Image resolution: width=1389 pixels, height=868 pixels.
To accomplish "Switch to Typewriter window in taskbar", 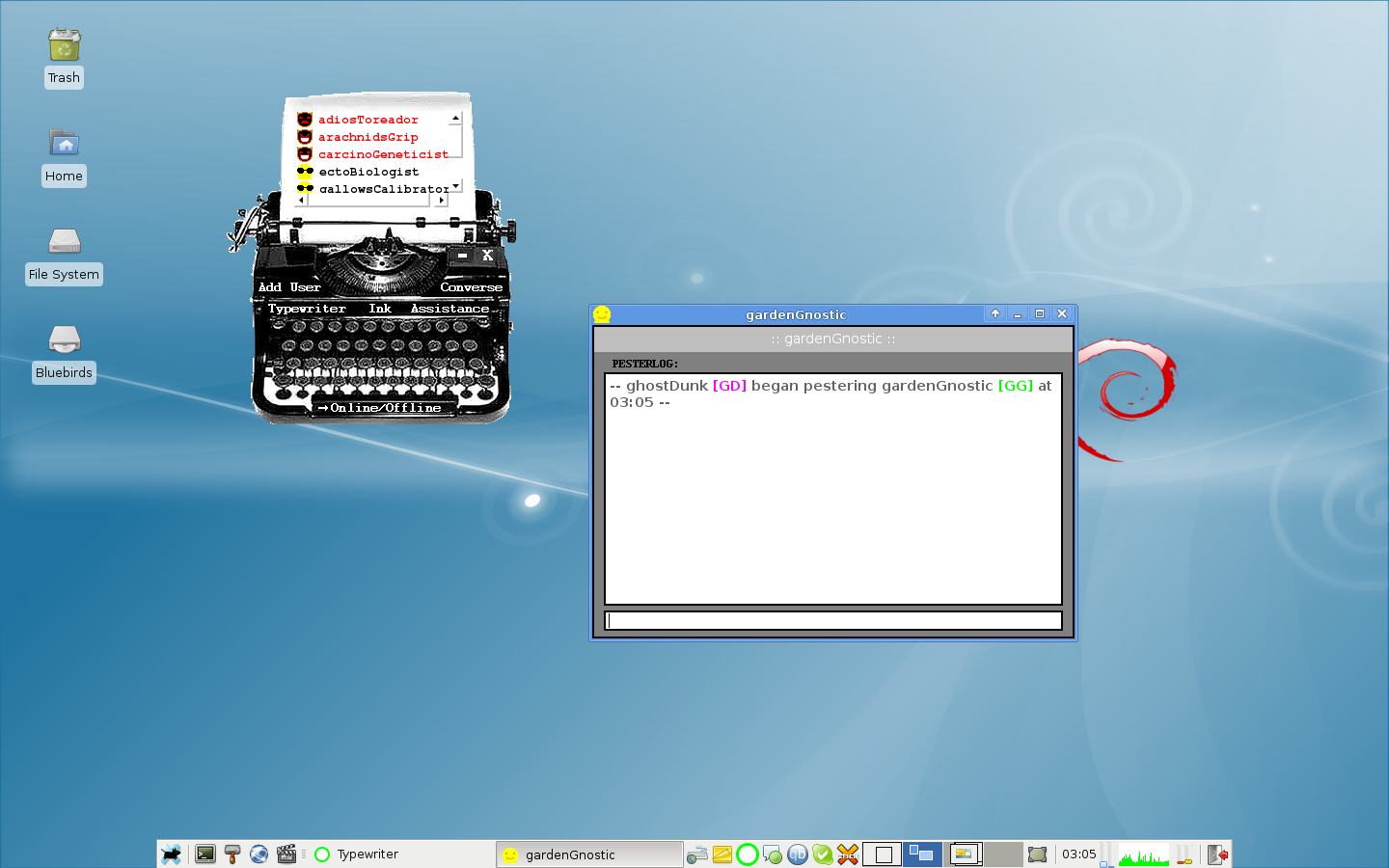I will tap(367, 854).
